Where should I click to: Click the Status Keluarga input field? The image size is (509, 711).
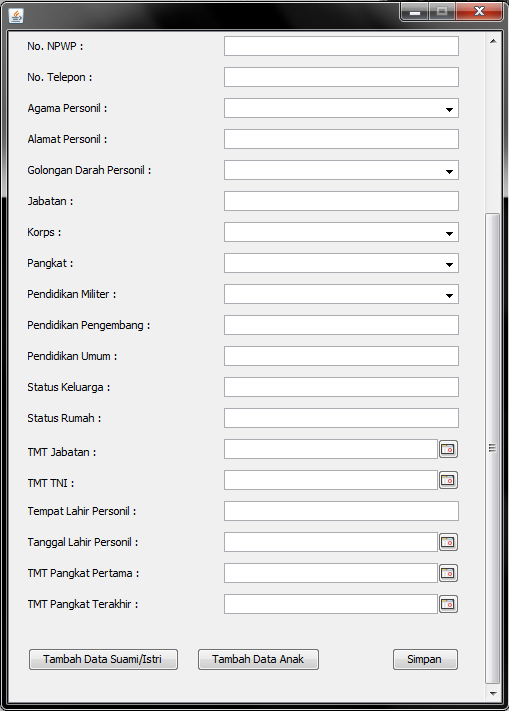(x=341, y=387)
